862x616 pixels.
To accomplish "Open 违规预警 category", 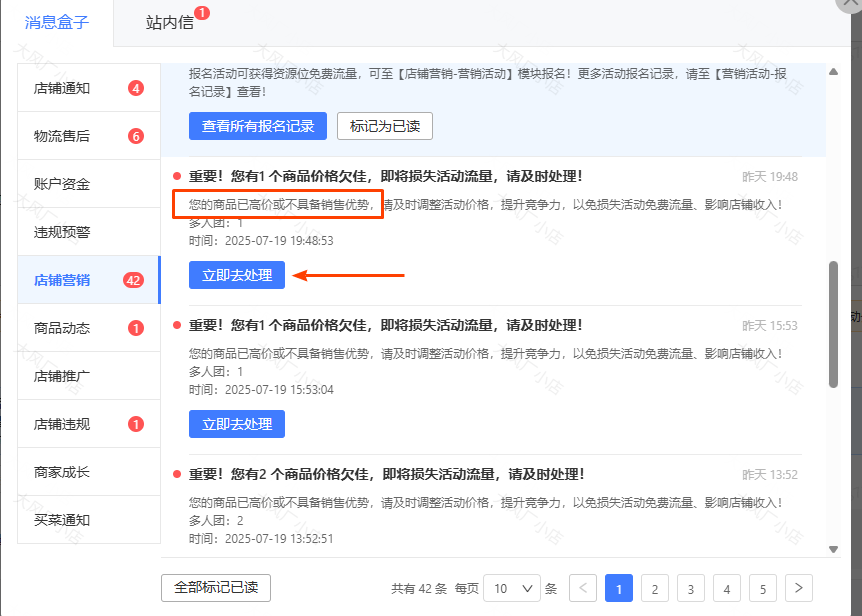I will click(62, 232).
